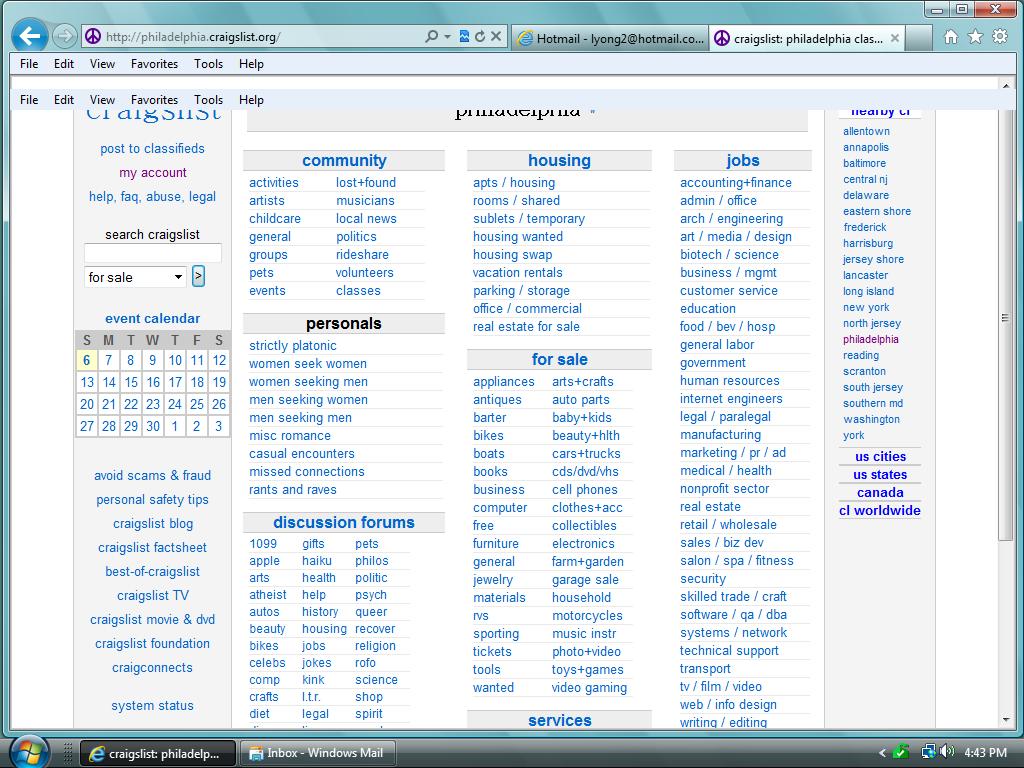Go back using the browser back arrow
The width and height of the screenshot is (1024, 768).
pyautogui.click(x=29, y=36)
